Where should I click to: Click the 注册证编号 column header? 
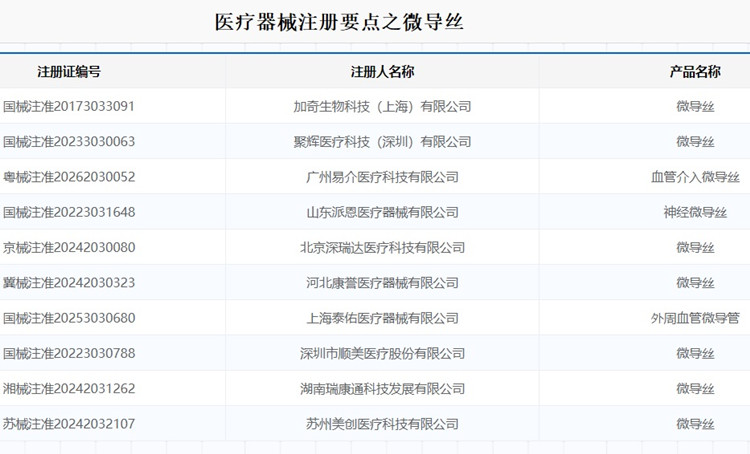pyautogui.click(x=69, y=72)
